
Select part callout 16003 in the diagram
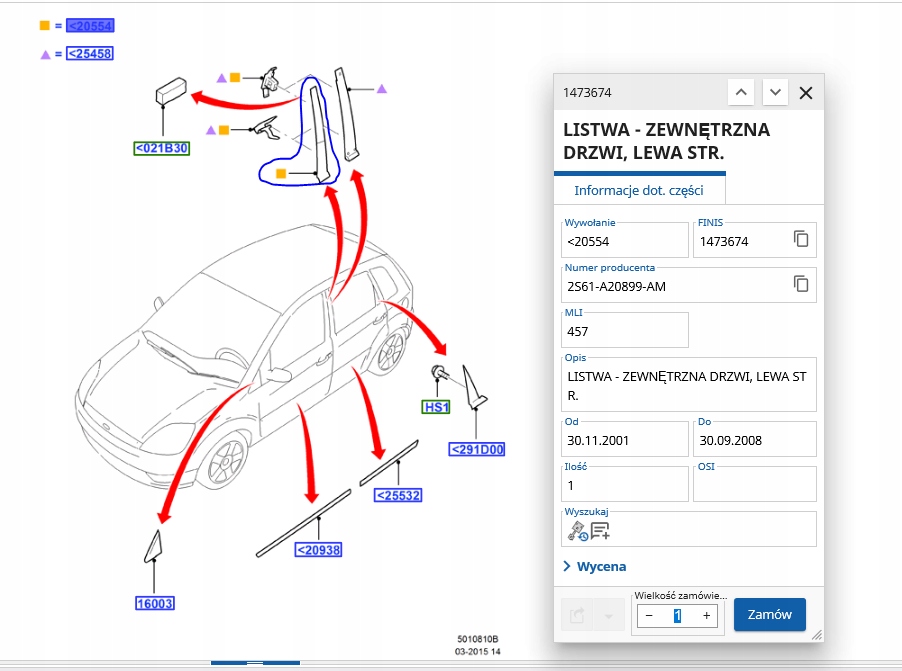(x=155, y=604)
